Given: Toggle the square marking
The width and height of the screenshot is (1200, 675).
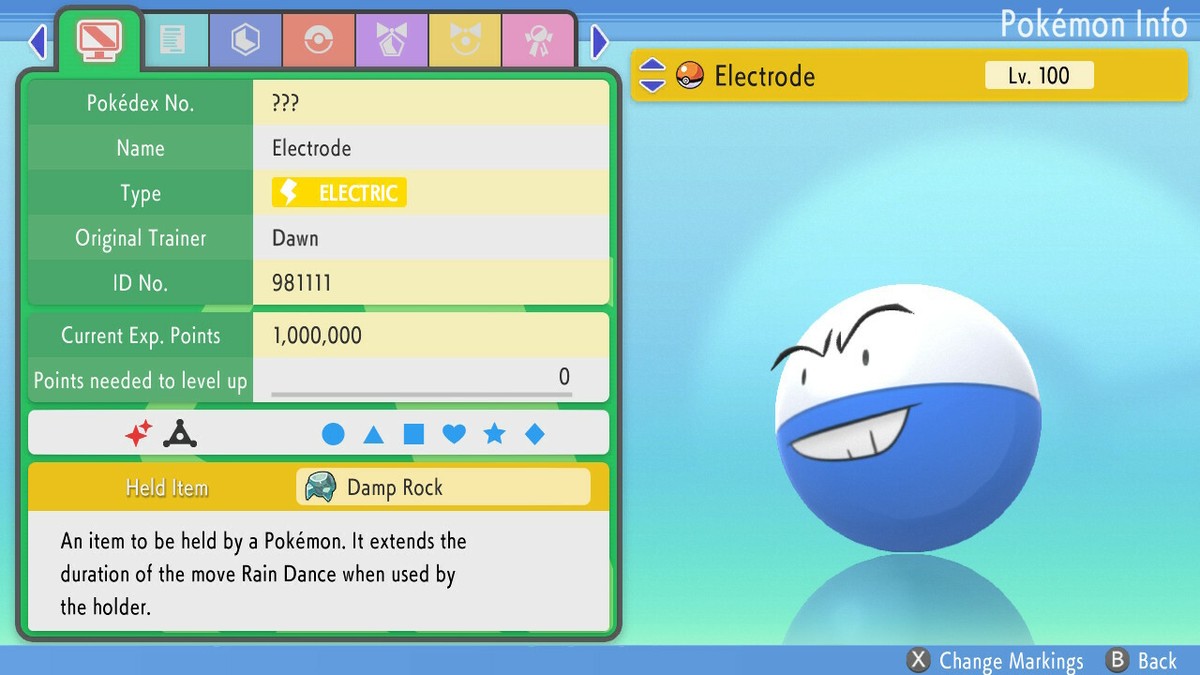Looking at the screenshot, I should [413, 434].
